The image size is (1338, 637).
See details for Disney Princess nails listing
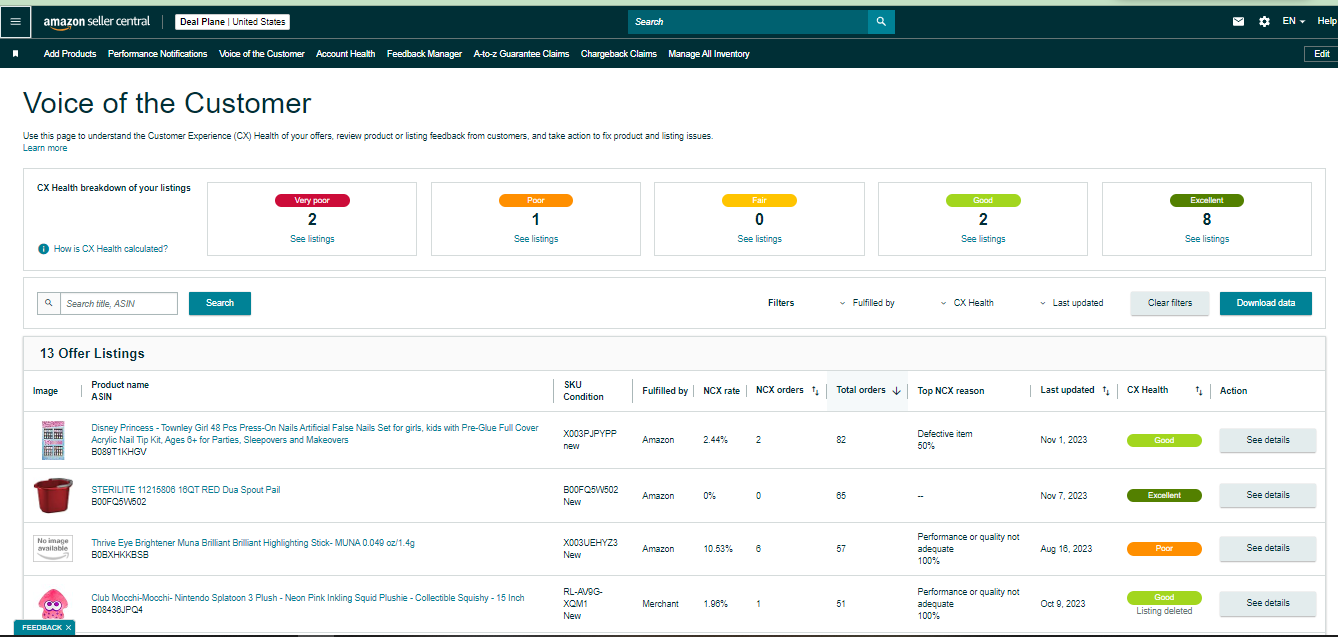[x=1268, y=440]
